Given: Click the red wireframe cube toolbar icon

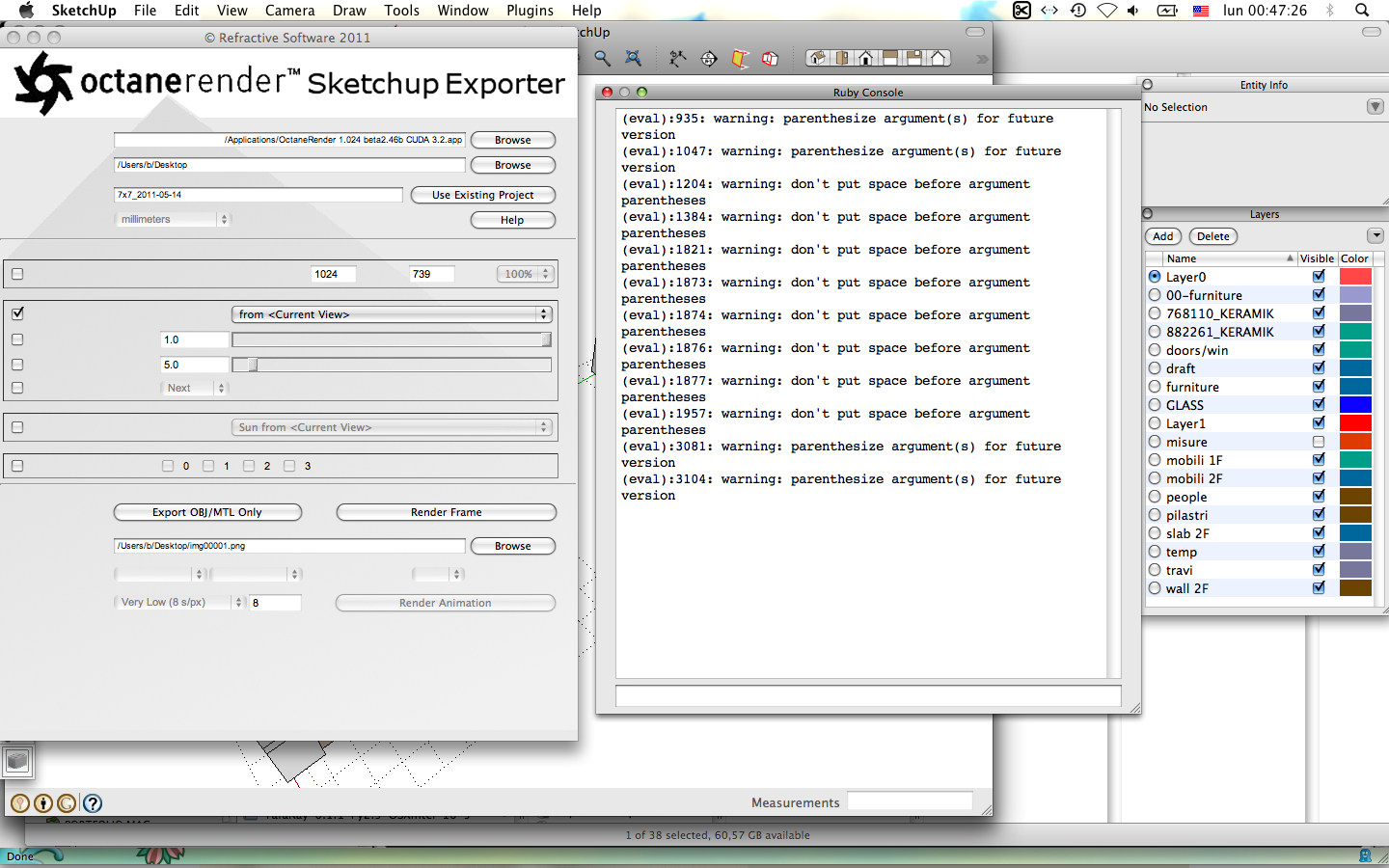Looking at the screenshot, I should click(x=770, y=58).
